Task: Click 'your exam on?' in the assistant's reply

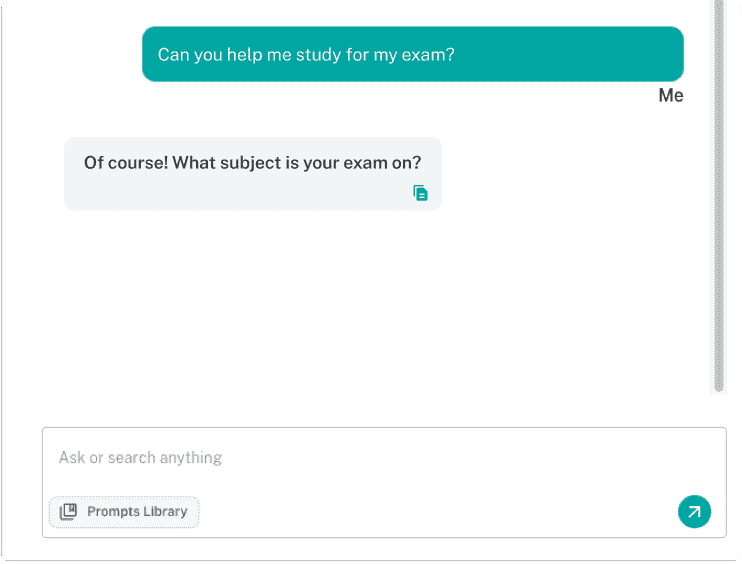Action: 362,162
